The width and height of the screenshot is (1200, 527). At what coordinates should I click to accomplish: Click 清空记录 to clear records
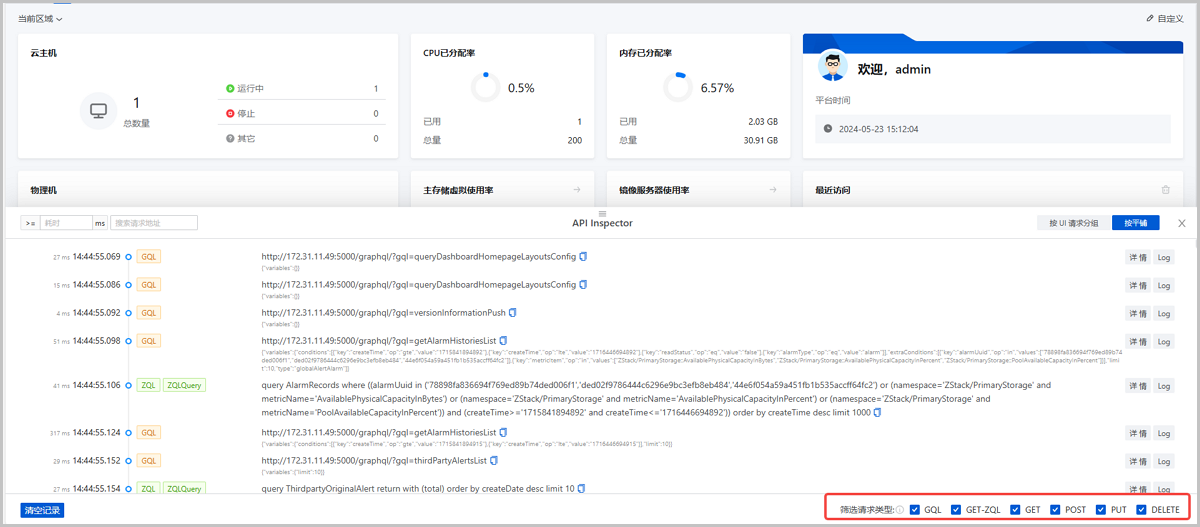click(42, 510)
